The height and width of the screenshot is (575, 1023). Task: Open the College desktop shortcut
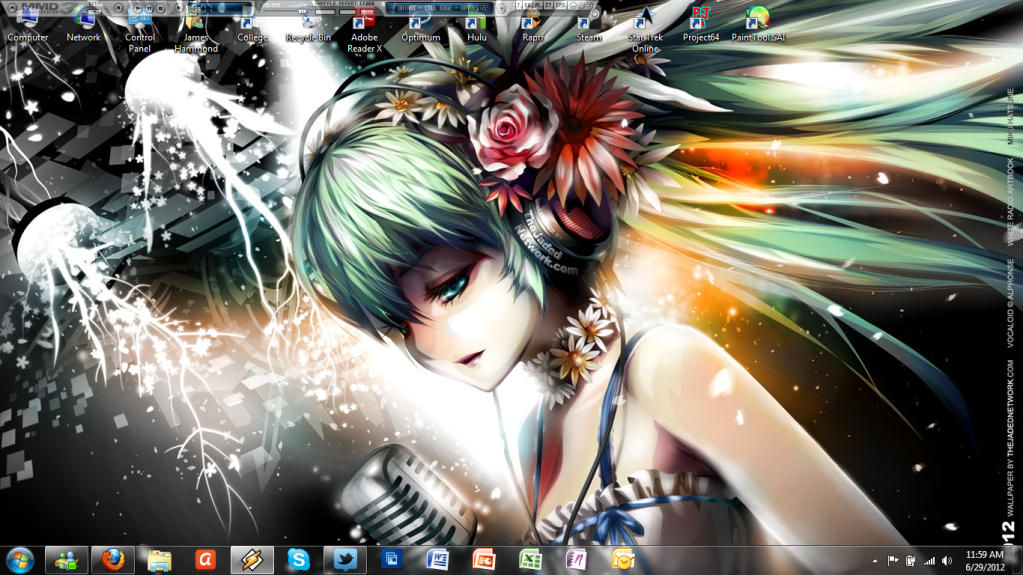252,26
